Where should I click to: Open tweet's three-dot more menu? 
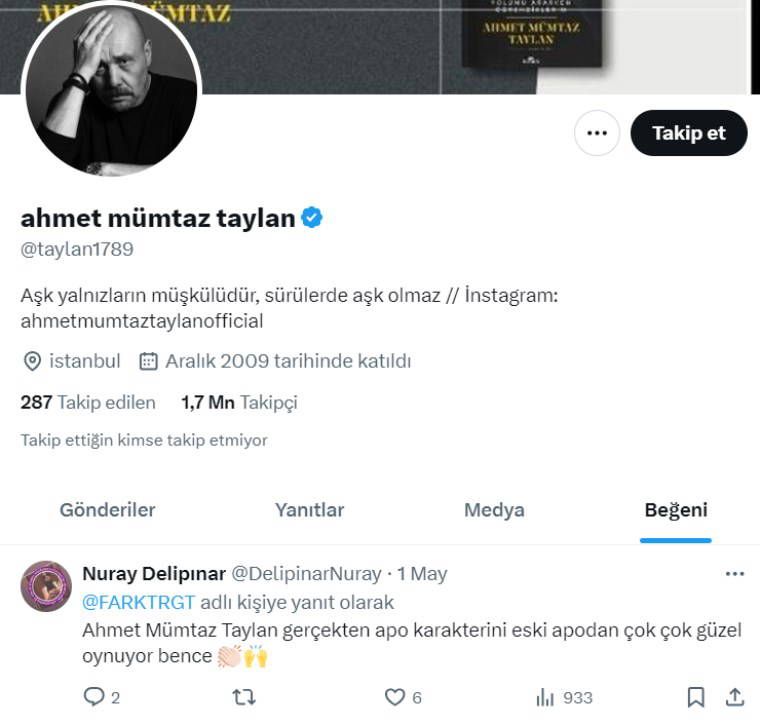735,574
